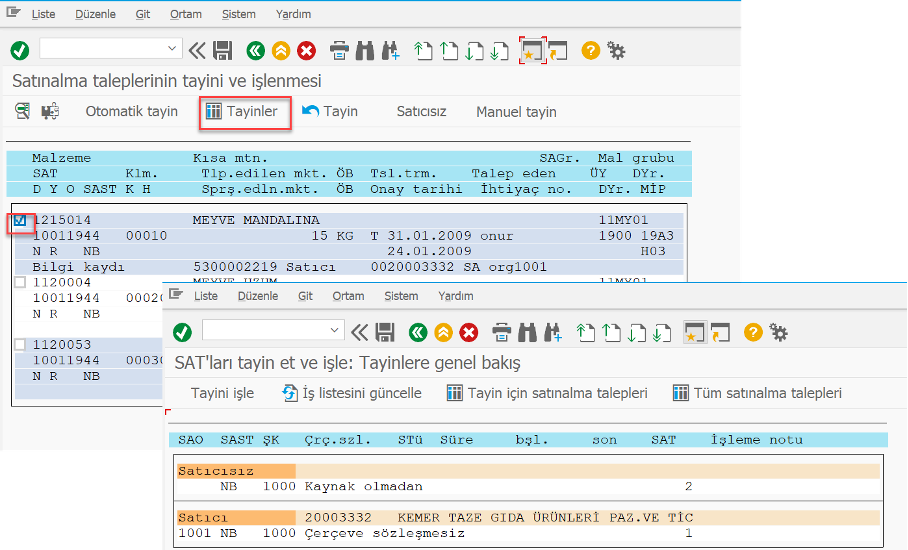Click the Satıcısız group header row
Screen dimensions: 908x550
click(528, 471)
